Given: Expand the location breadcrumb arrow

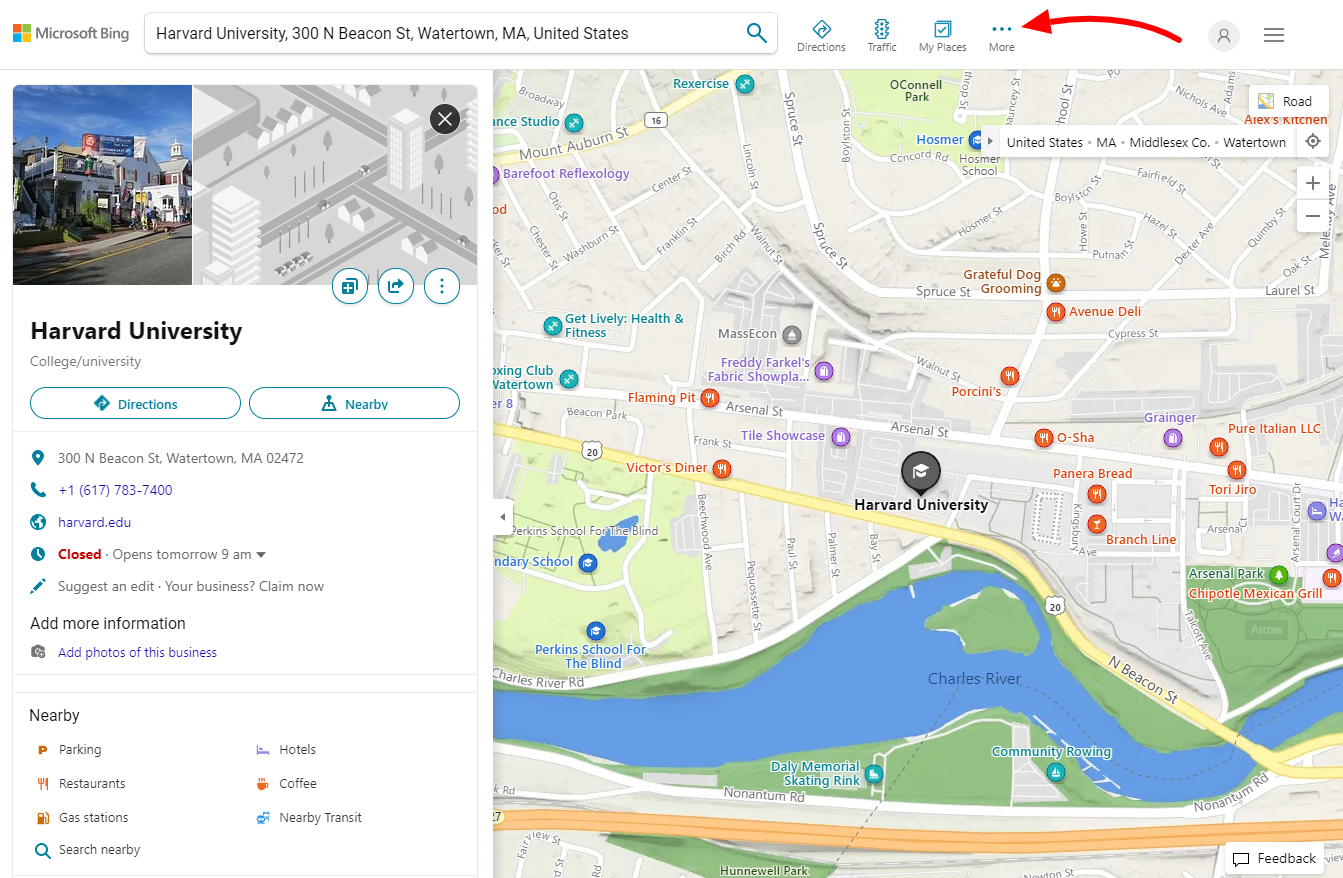Looking at the screenshot, I should (x=990, y=142).
